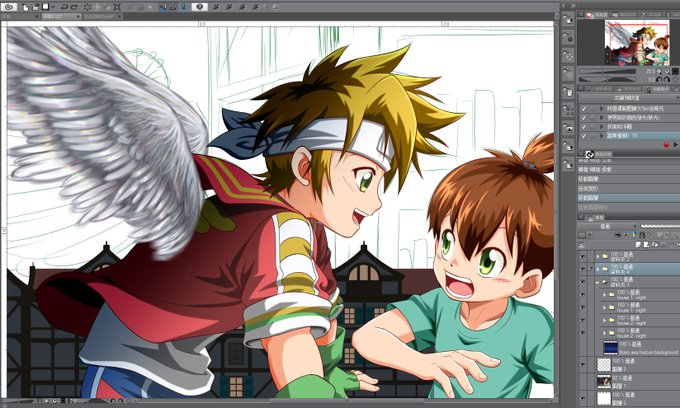Viewport: 680px width, 408px height.
Task: Hide the bottom white-thumbnail layer
Action: click(582, 398)
